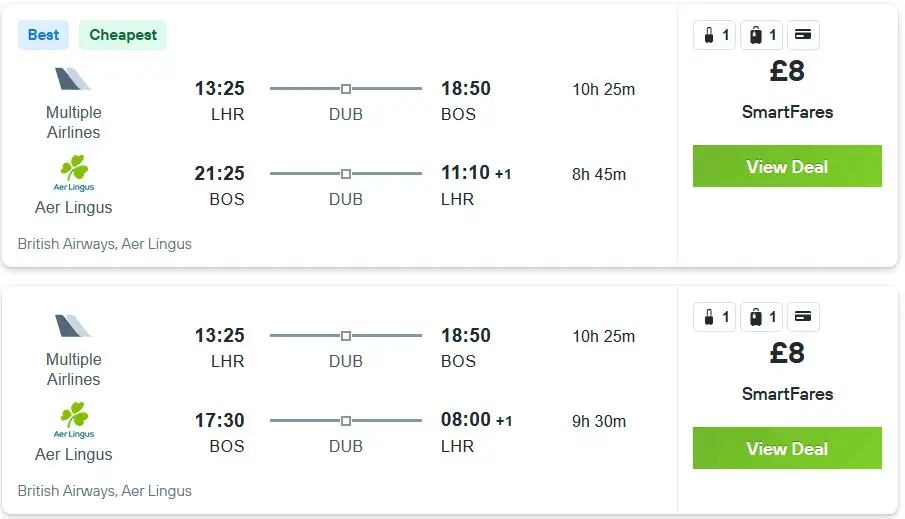Select the Cheapest tag

[123, 35]
